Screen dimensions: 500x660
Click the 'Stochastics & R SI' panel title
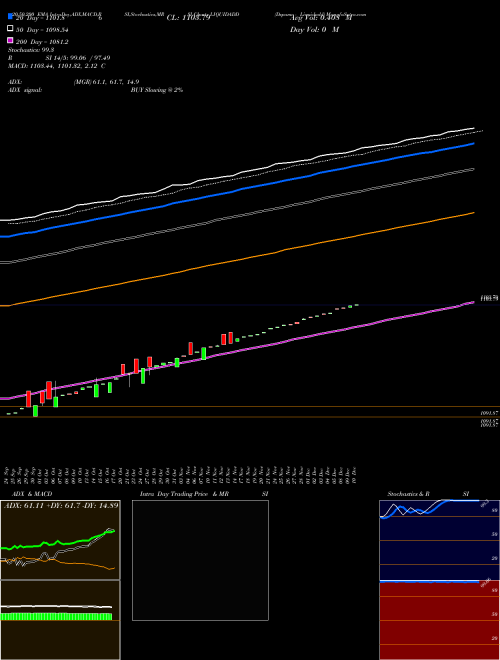tap(428, 494)
